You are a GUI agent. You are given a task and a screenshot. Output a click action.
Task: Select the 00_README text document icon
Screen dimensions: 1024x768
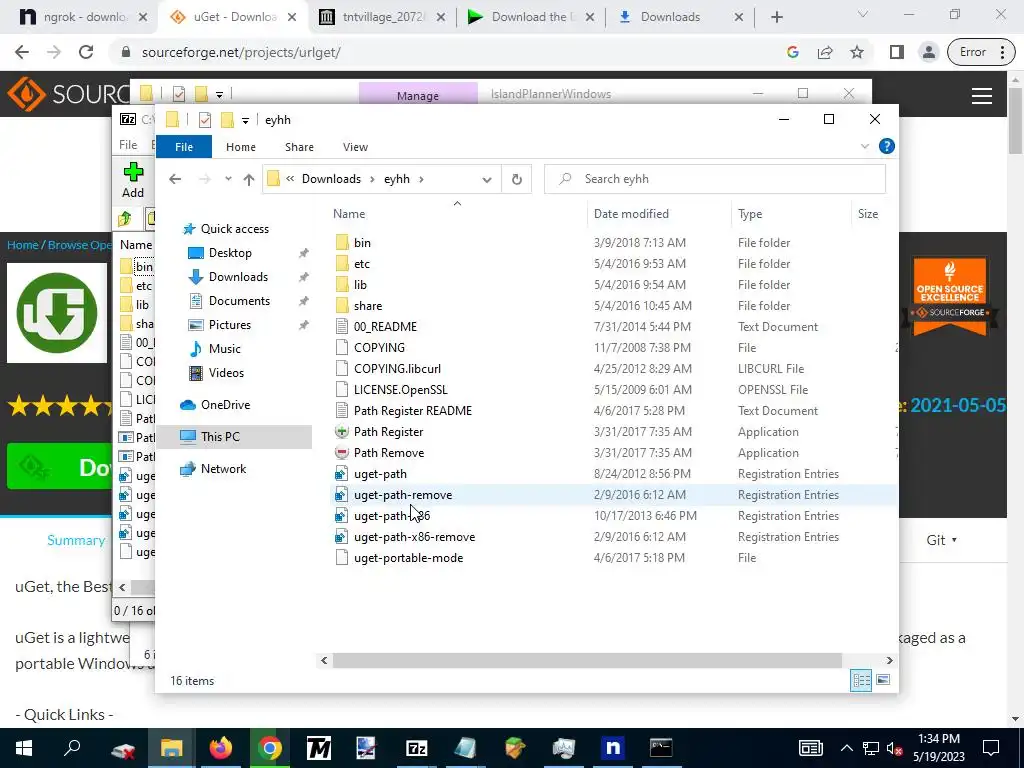[342, 327]
